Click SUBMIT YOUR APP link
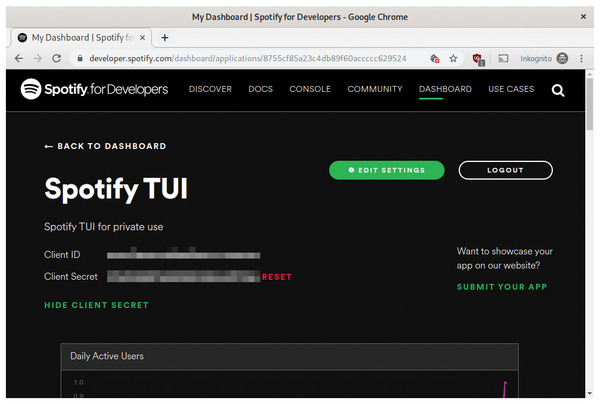This screenshot has height=404, width=600. (x=502, y=287)
